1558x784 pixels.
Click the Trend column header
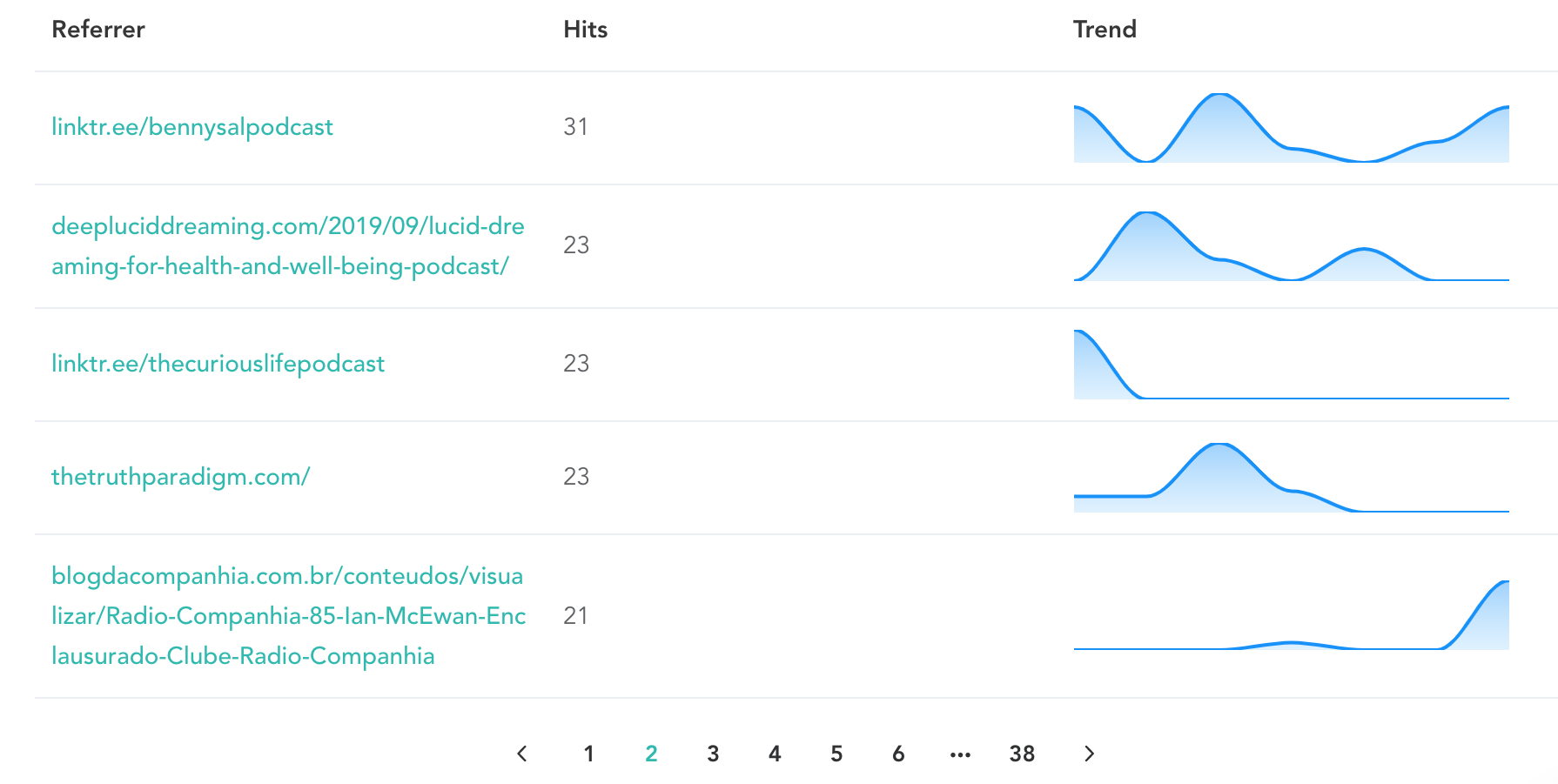coord(1105,29)
